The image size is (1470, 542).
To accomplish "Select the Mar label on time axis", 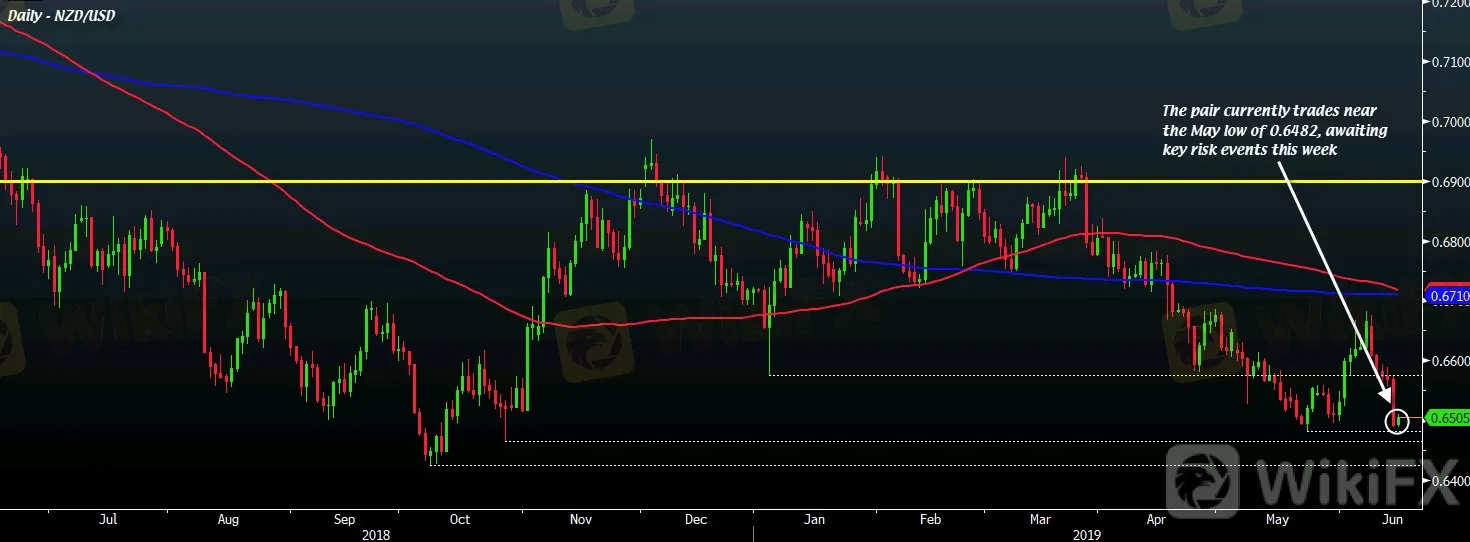I will (x=1039, y=520).
